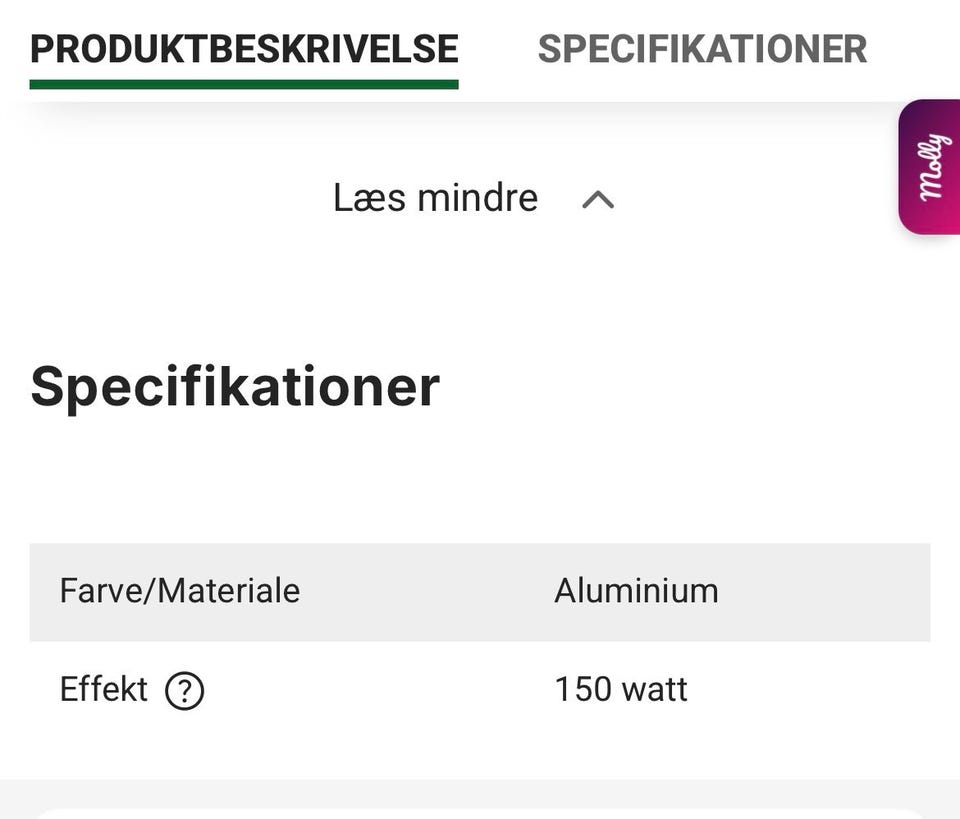Click the Effekt label text
The height and width of the screenshot is (819, 960).
point(104,690)
